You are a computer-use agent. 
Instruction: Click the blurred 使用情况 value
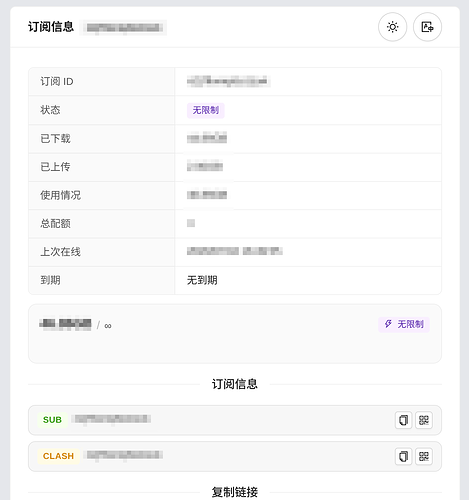[x=207, y=194]
